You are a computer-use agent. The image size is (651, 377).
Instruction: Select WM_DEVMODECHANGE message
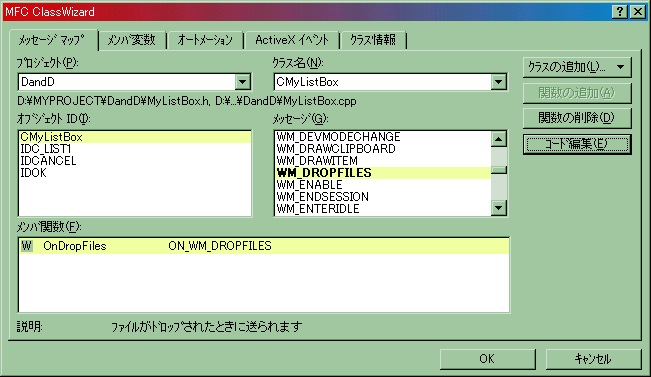point(383,137)
